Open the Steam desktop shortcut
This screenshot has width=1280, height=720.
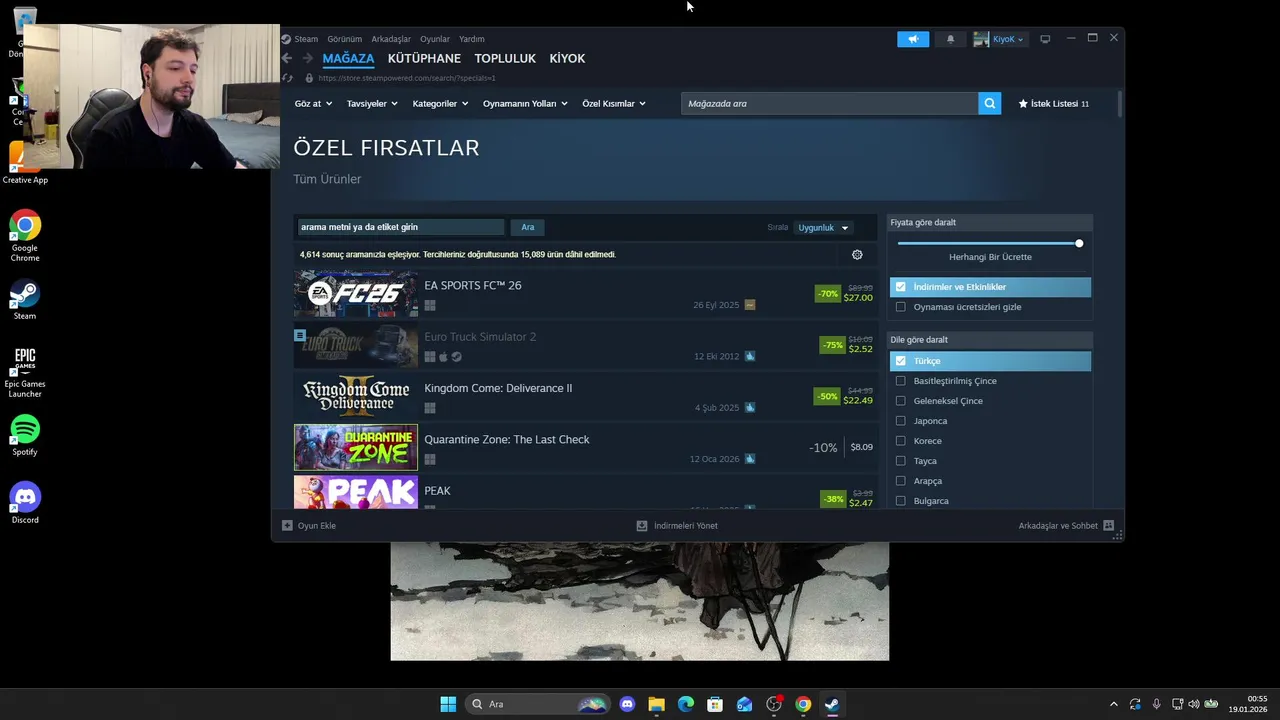point(25,299)
